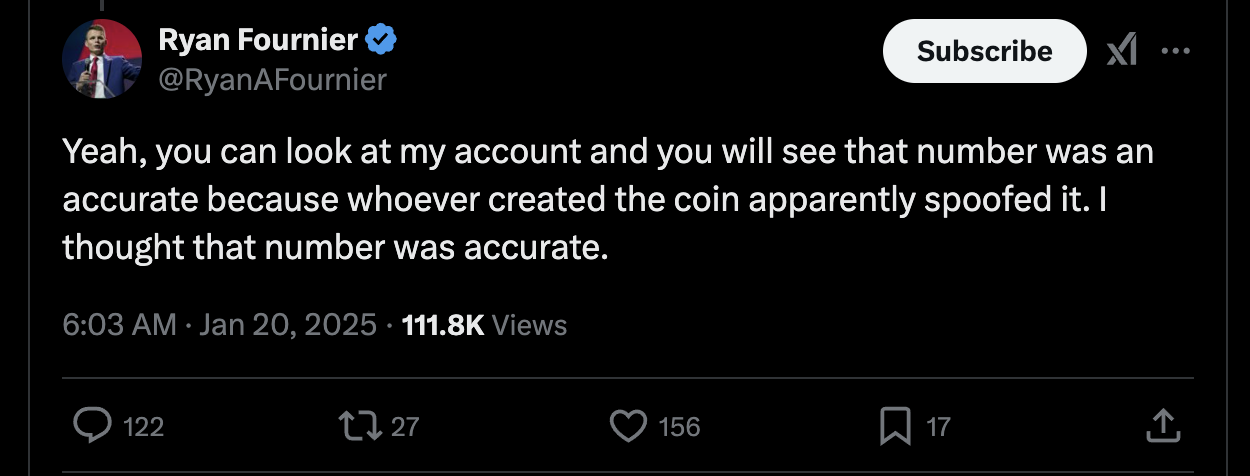Viewport: 1250px width, 476px height.
Task: Open Grok via the icon beside Subscribe
Action: (x=1123, y=51)
